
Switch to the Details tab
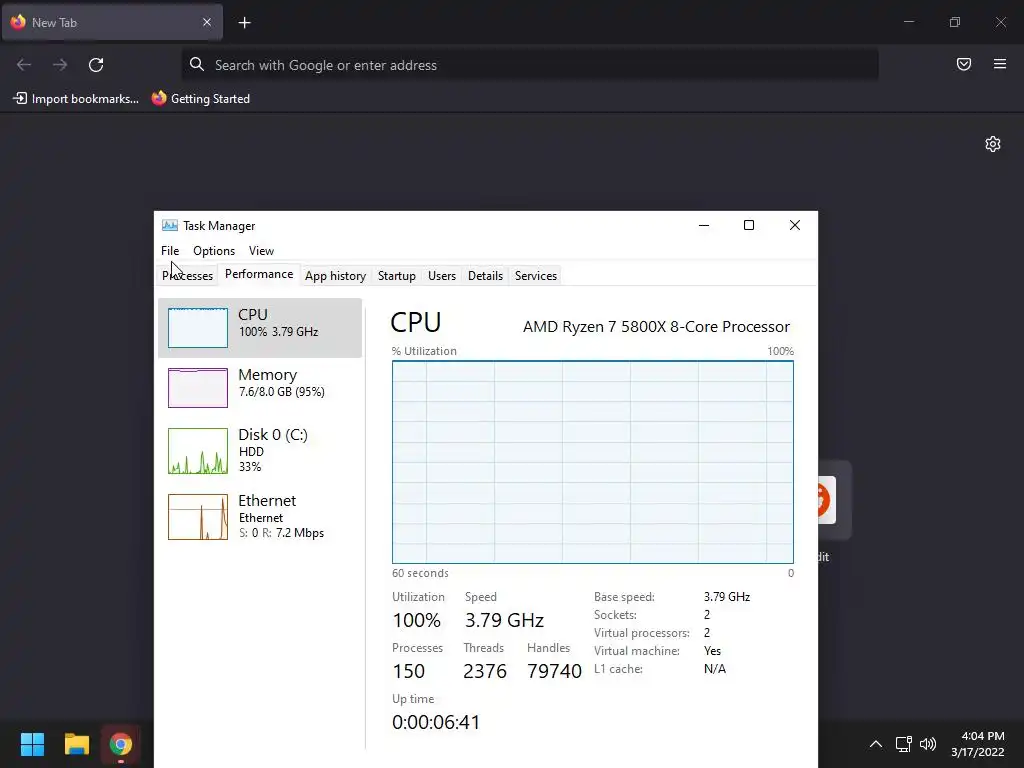485,276
